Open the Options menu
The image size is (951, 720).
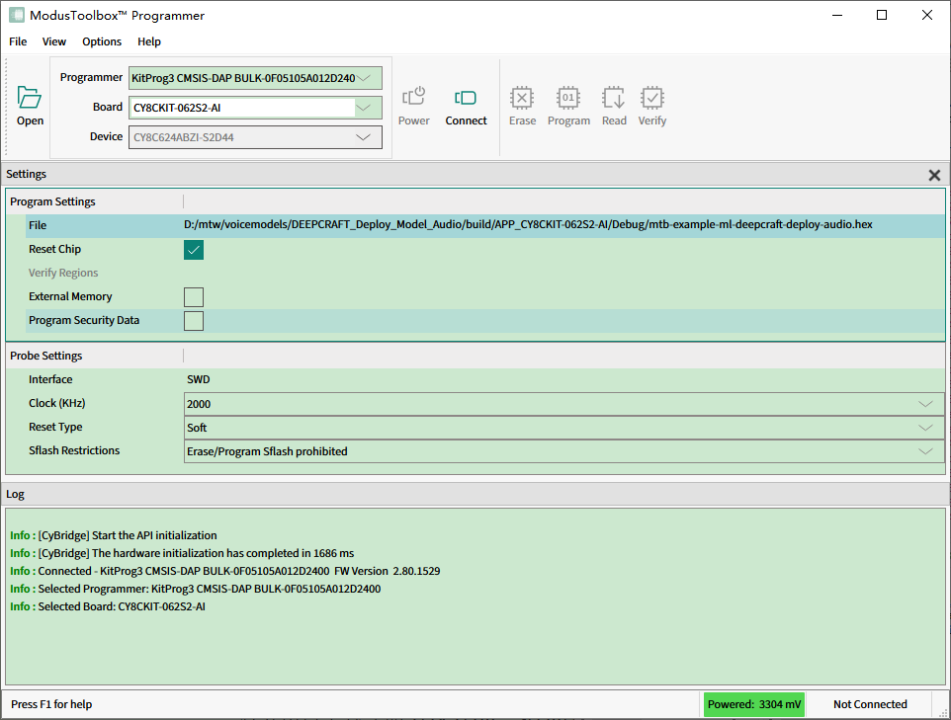tap(102, 41)
